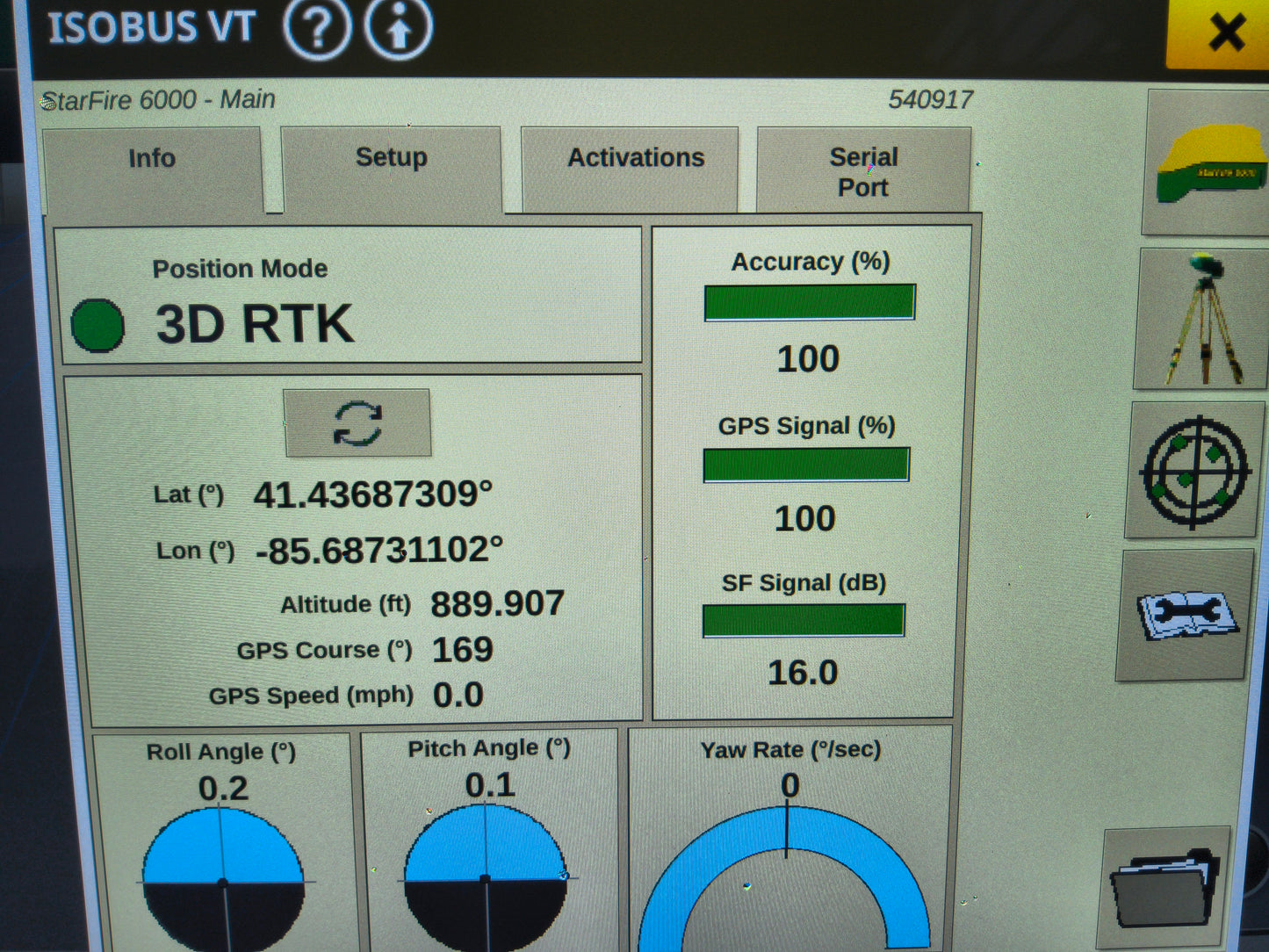Select the Accuracy percentage bar
Screen dimensions: 1269x952
(x=810, y=302)
